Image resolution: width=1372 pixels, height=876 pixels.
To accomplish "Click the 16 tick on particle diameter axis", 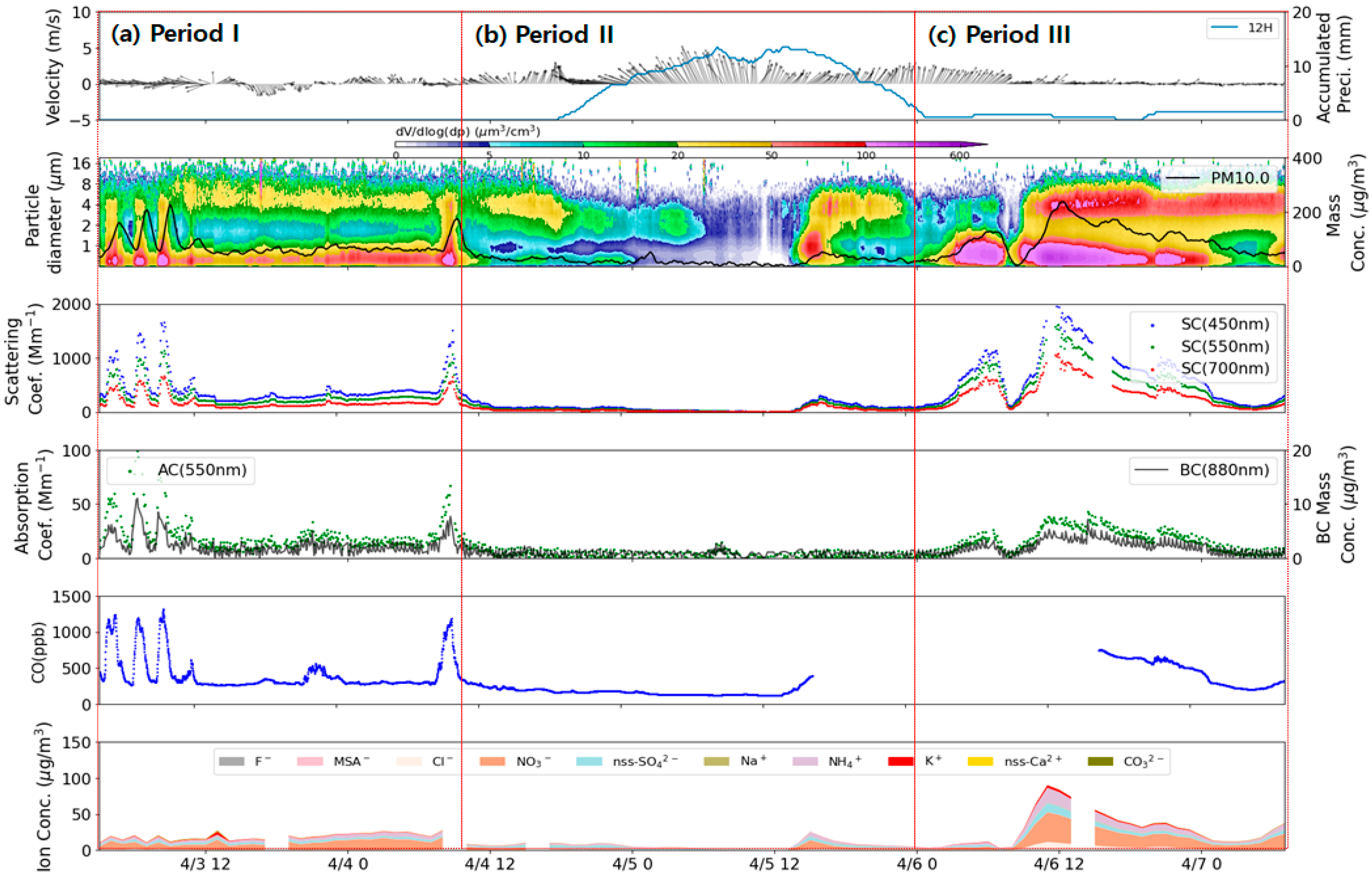I will point(82,164).
